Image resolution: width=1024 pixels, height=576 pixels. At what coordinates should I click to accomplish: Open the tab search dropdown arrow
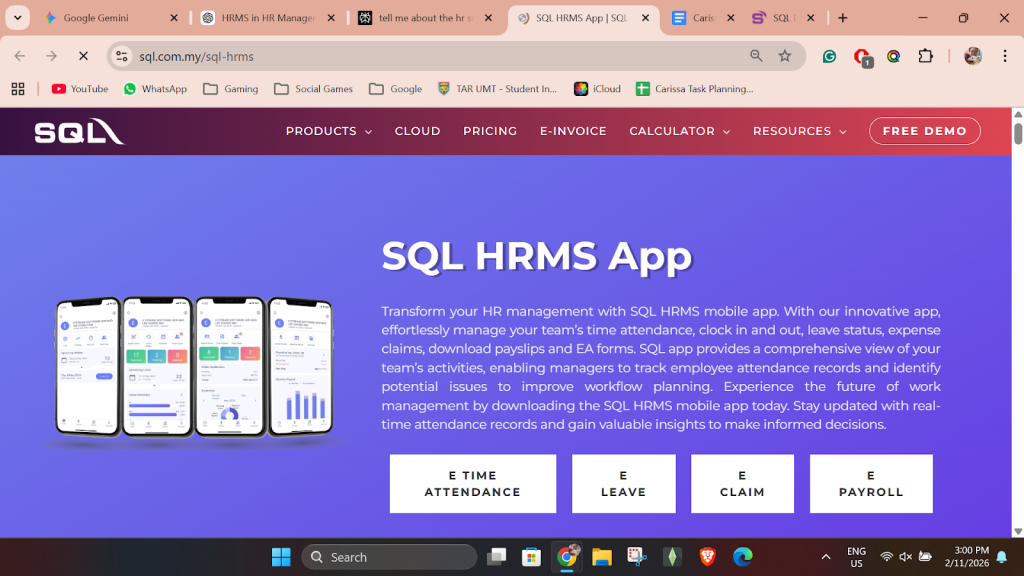pos(18,18)
